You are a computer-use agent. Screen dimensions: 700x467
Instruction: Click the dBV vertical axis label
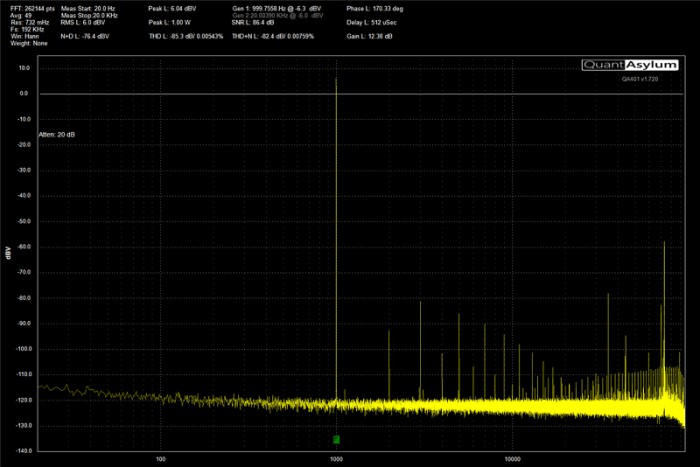[x=8, y=253]
